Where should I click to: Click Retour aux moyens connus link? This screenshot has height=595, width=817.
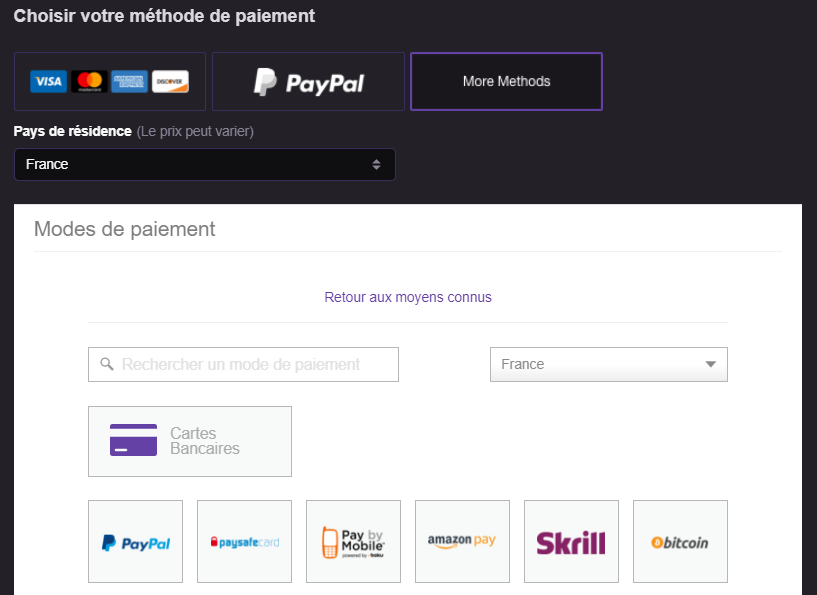(x=408, y=297)
